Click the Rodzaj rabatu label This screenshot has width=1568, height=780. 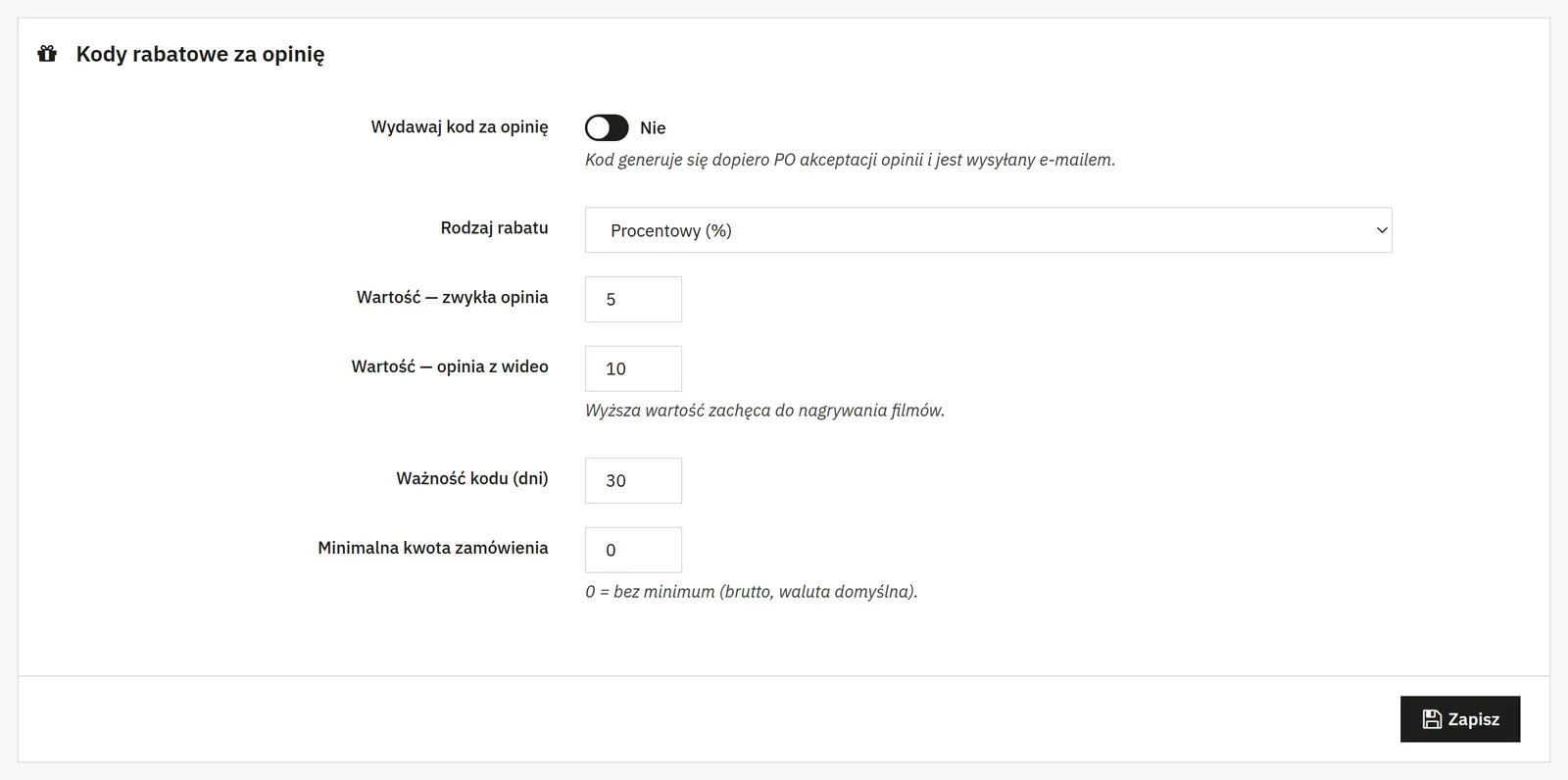(494, 227)
